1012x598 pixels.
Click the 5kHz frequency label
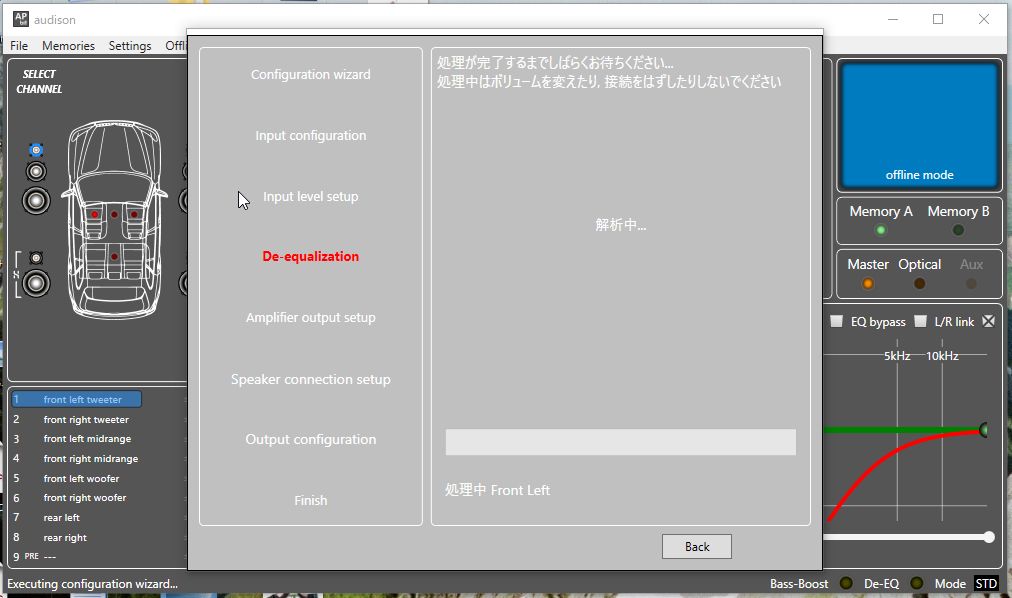[897, 356]
